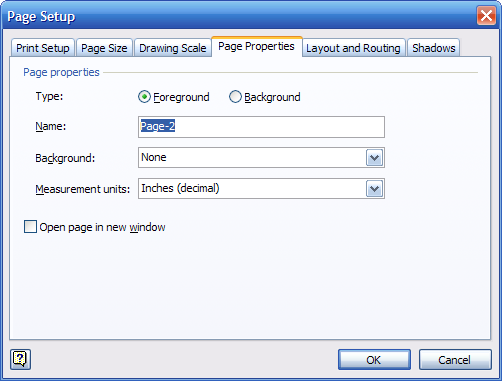Enable Open page in new window
This screenshot has width=502, height=381.
pyautogui.click(x=30, y=227)
